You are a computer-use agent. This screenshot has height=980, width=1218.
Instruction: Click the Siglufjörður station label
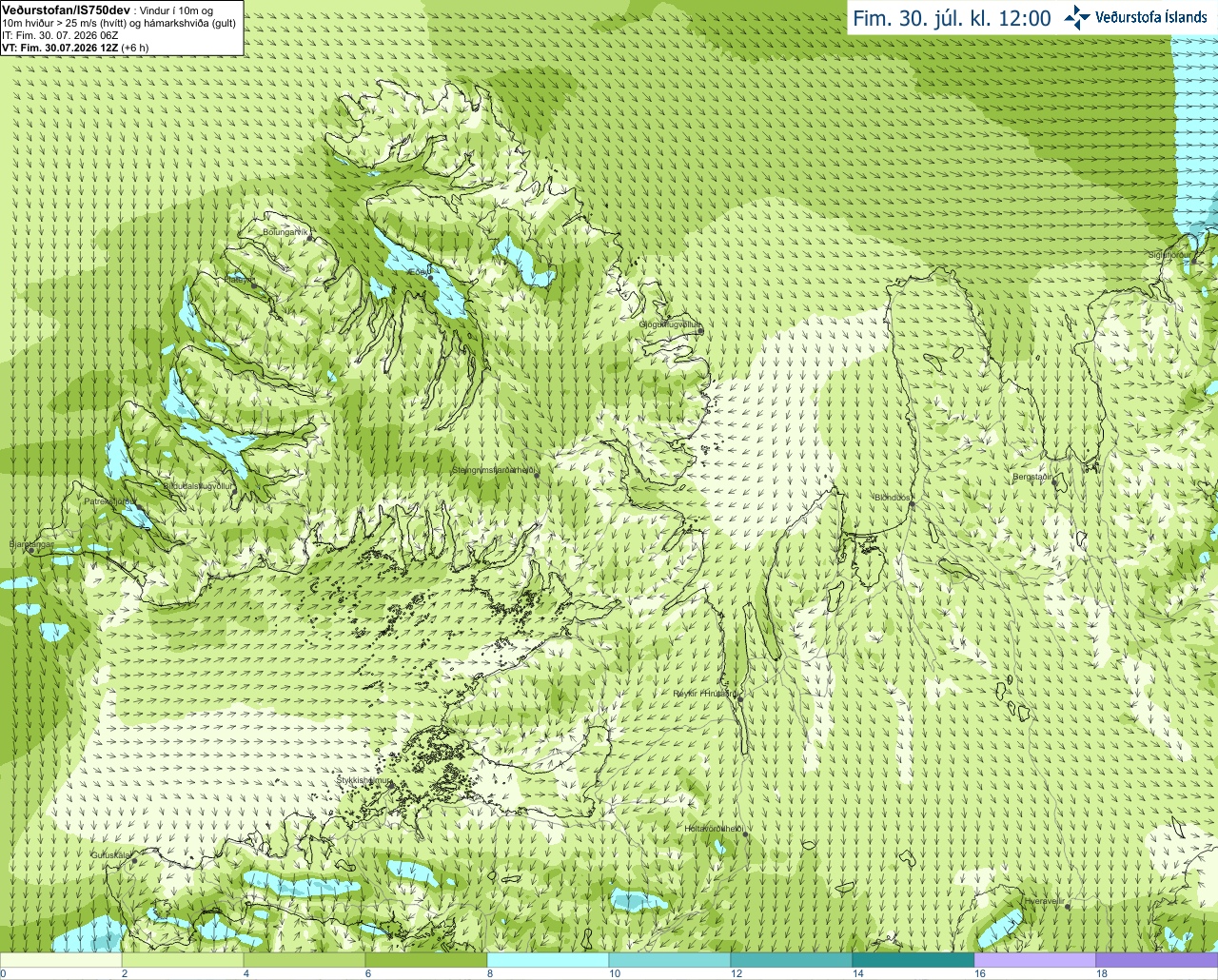point(1169,255)
